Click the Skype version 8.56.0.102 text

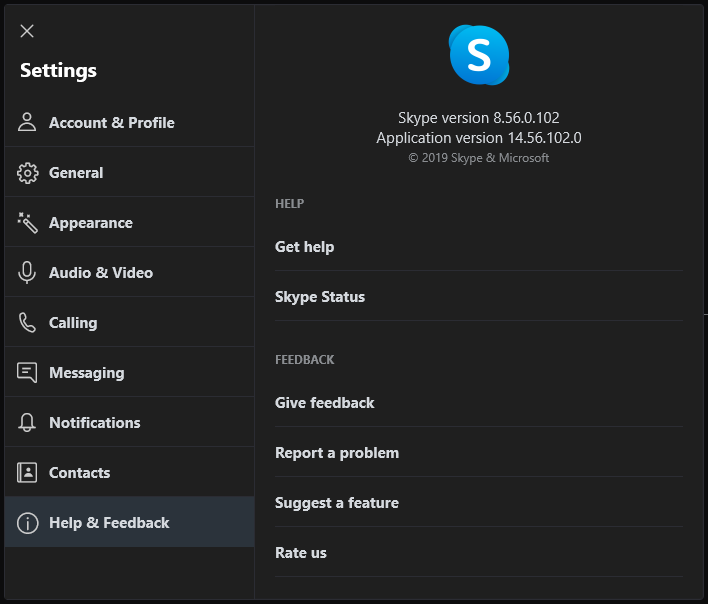479,118
